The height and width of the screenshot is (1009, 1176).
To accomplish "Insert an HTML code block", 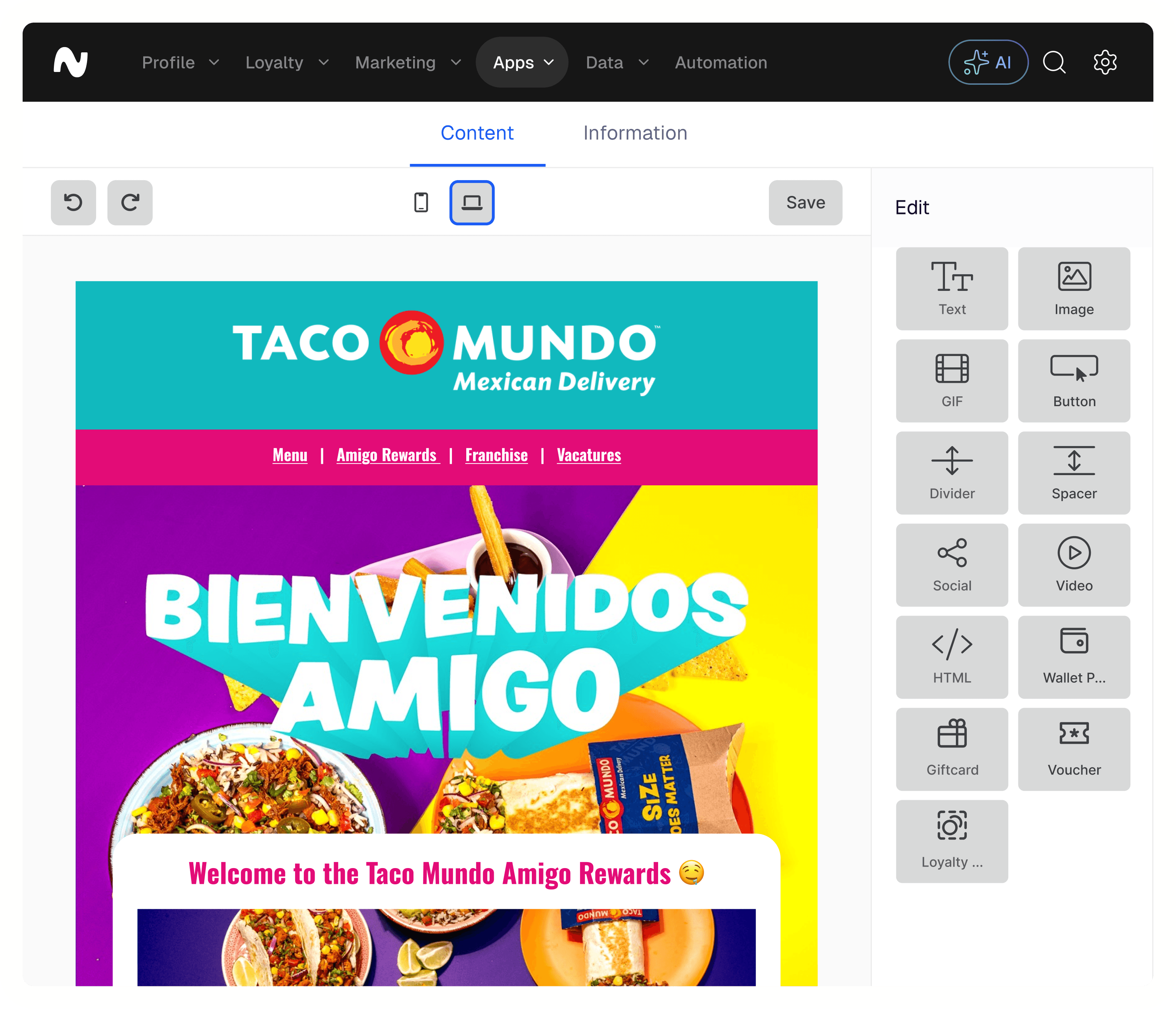I will pyautogui.click(x=952, y=657).
